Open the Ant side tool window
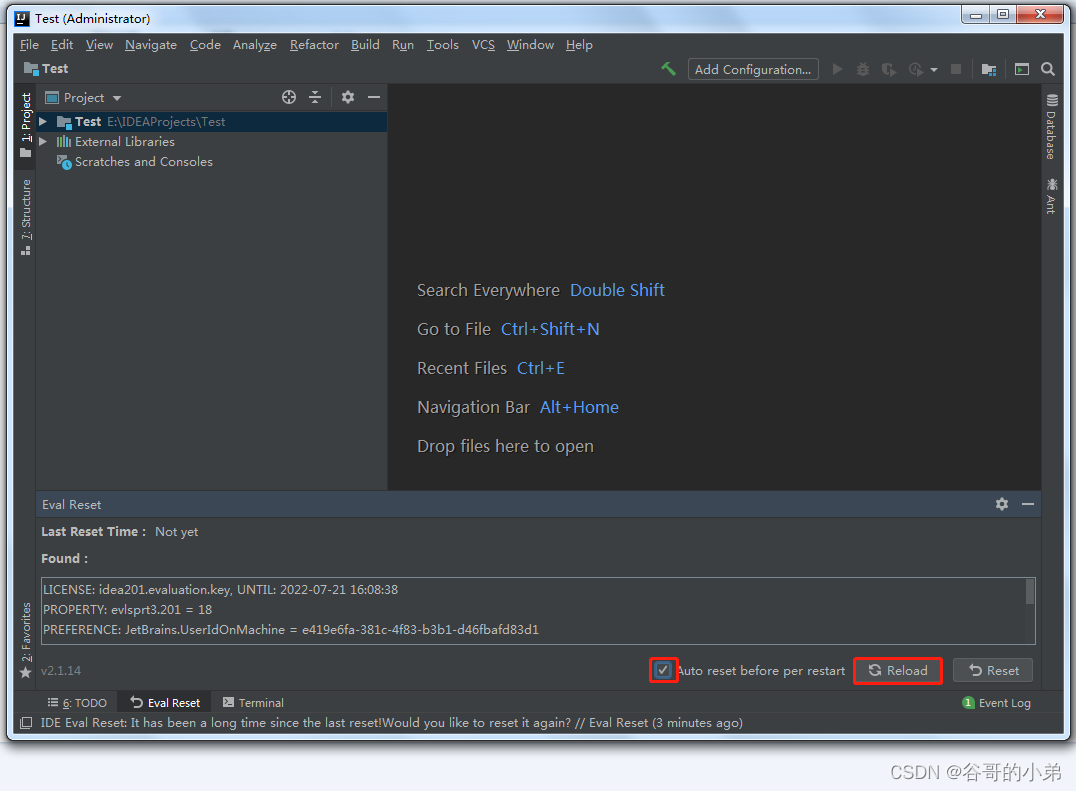 (x=1051, y=196)
